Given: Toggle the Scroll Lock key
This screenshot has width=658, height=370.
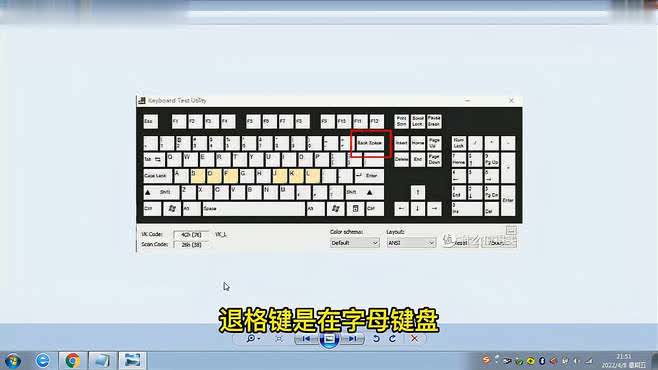Looking at the screenshot, I should click(x=418, y=121).
